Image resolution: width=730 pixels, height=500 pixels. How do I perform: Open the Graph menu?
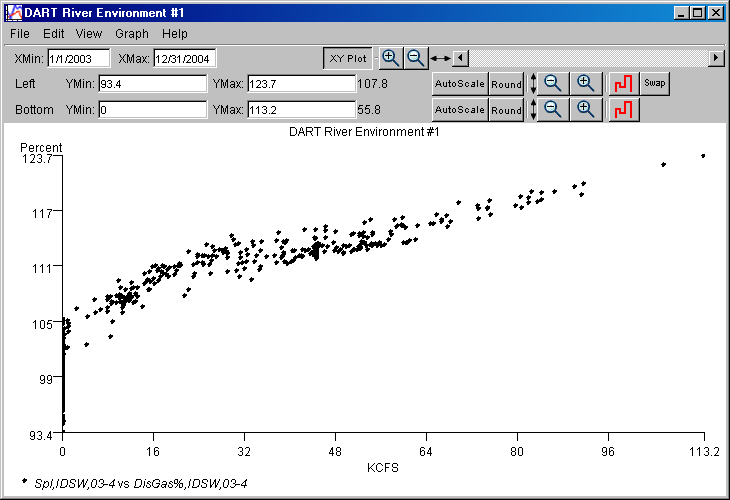point(131,34)
